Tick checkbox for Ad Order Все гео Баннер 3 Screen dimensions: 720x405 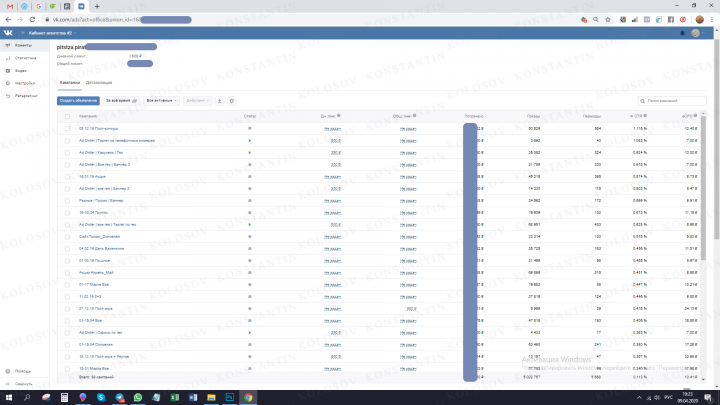pos(67,164)
